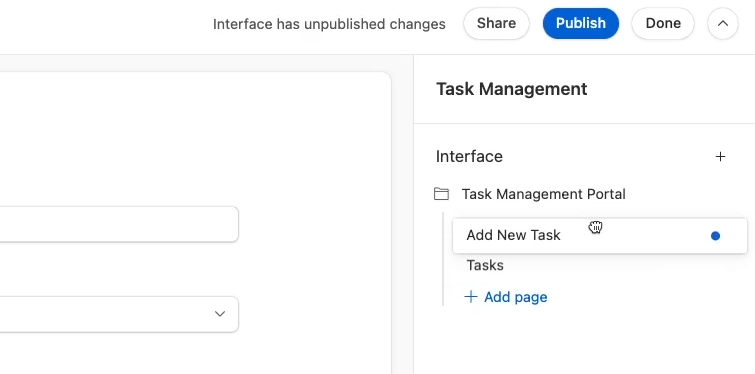Open the dropdown chevron in the lower field
Viewport: 755px width, 374px height.
tap(220, 314)
